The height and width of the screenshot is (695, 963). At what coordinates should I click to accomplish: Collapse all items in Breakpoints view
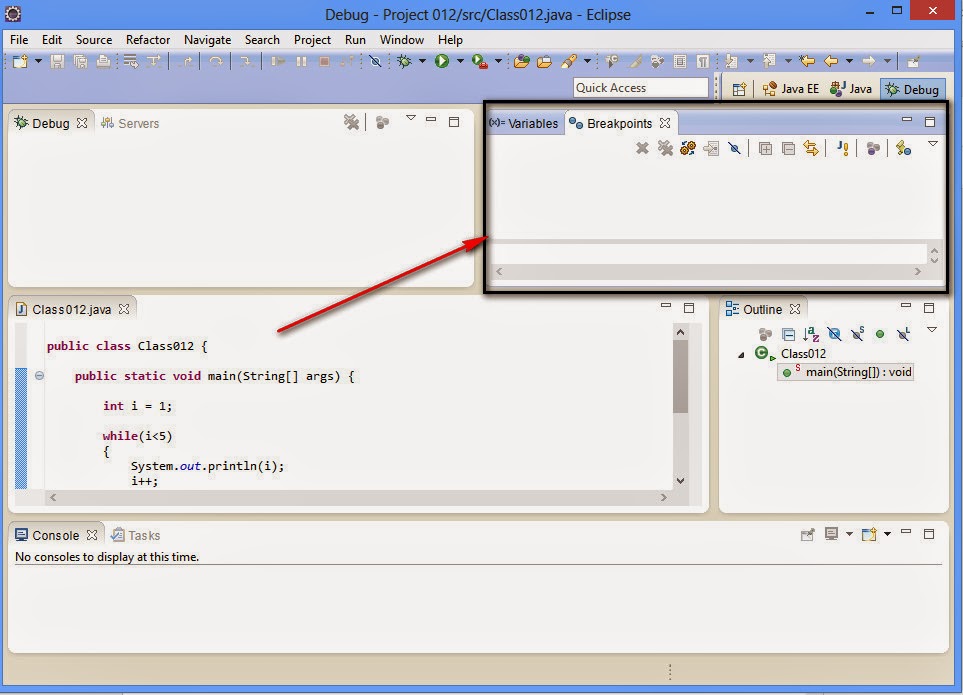tap(789, 147)
